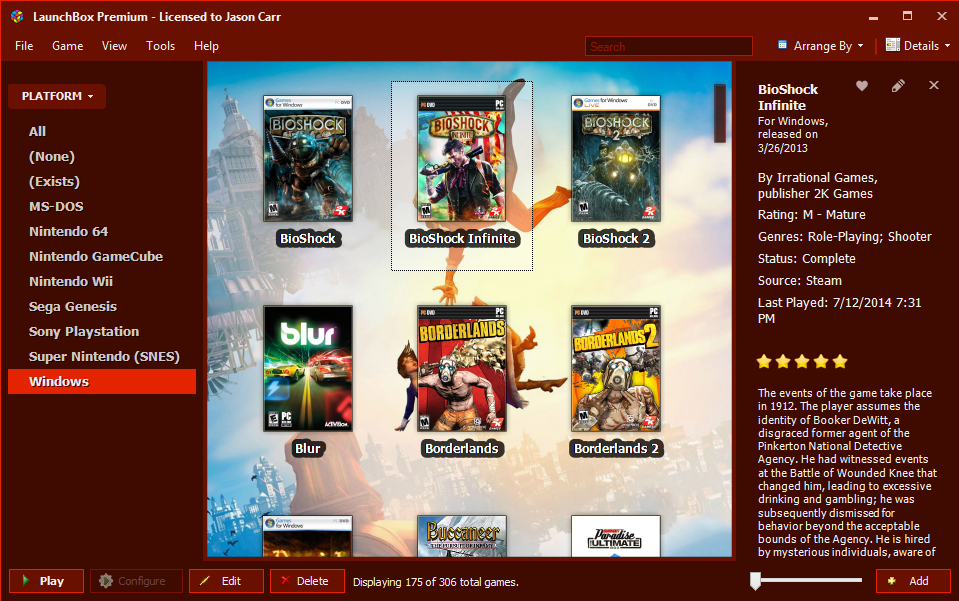
Task: Click the Borderlands 2 title label
Action: 616,449
